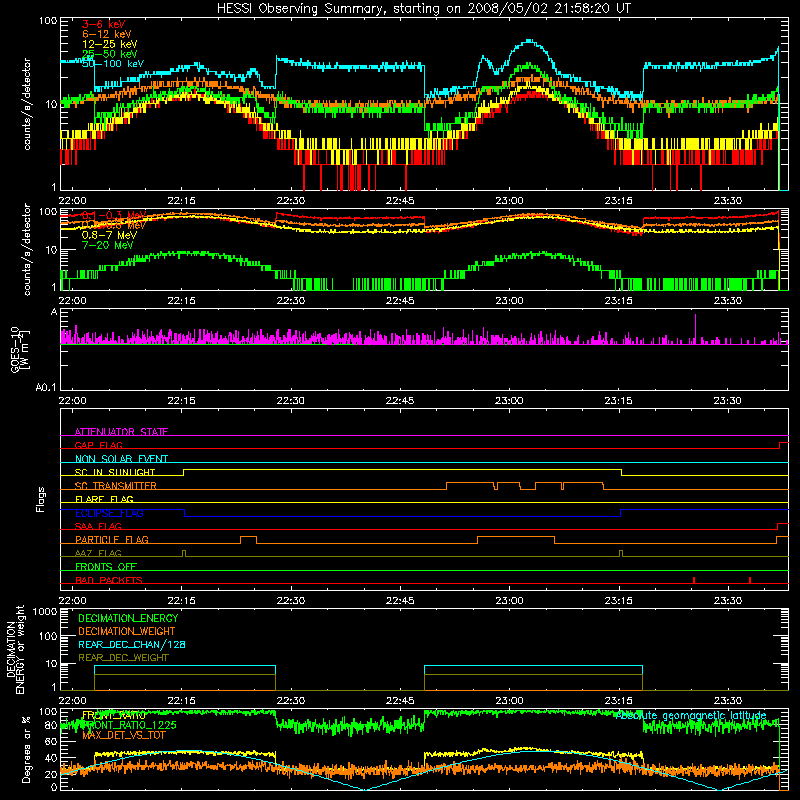800x800 pixels.
Task: Select the FLARE_FLAG label
Action: [x=104, y=499]
